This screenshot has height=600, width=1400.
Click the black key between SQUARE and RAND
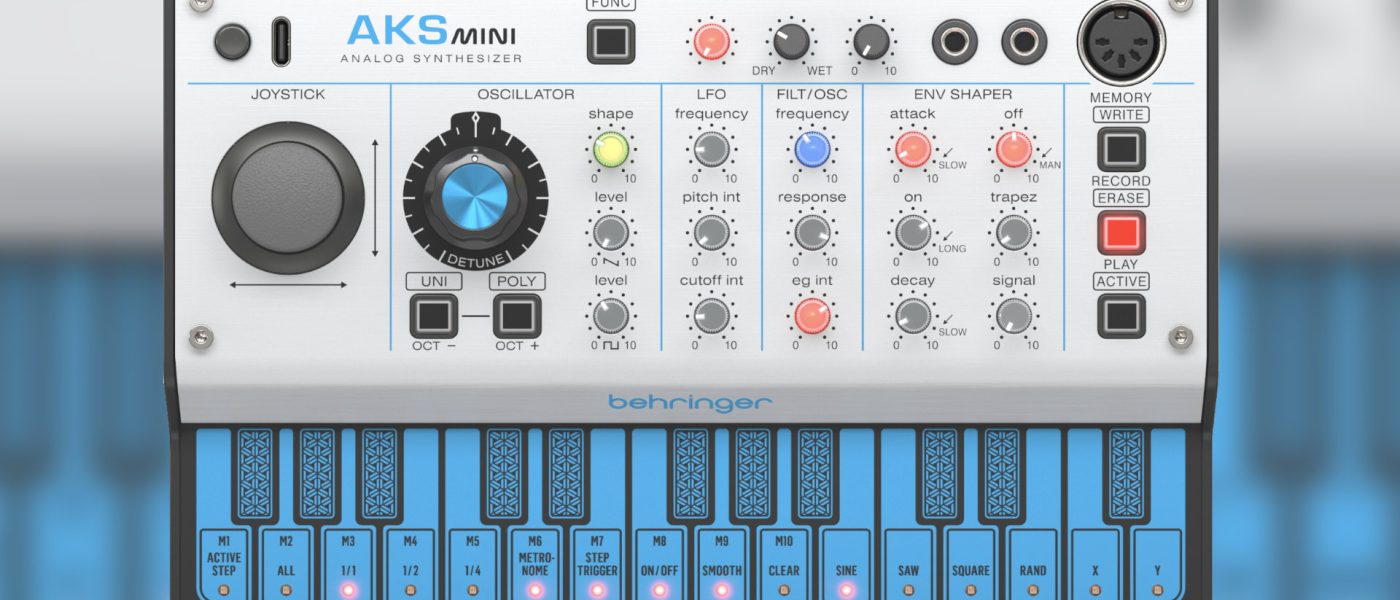tap(1001, 475)
